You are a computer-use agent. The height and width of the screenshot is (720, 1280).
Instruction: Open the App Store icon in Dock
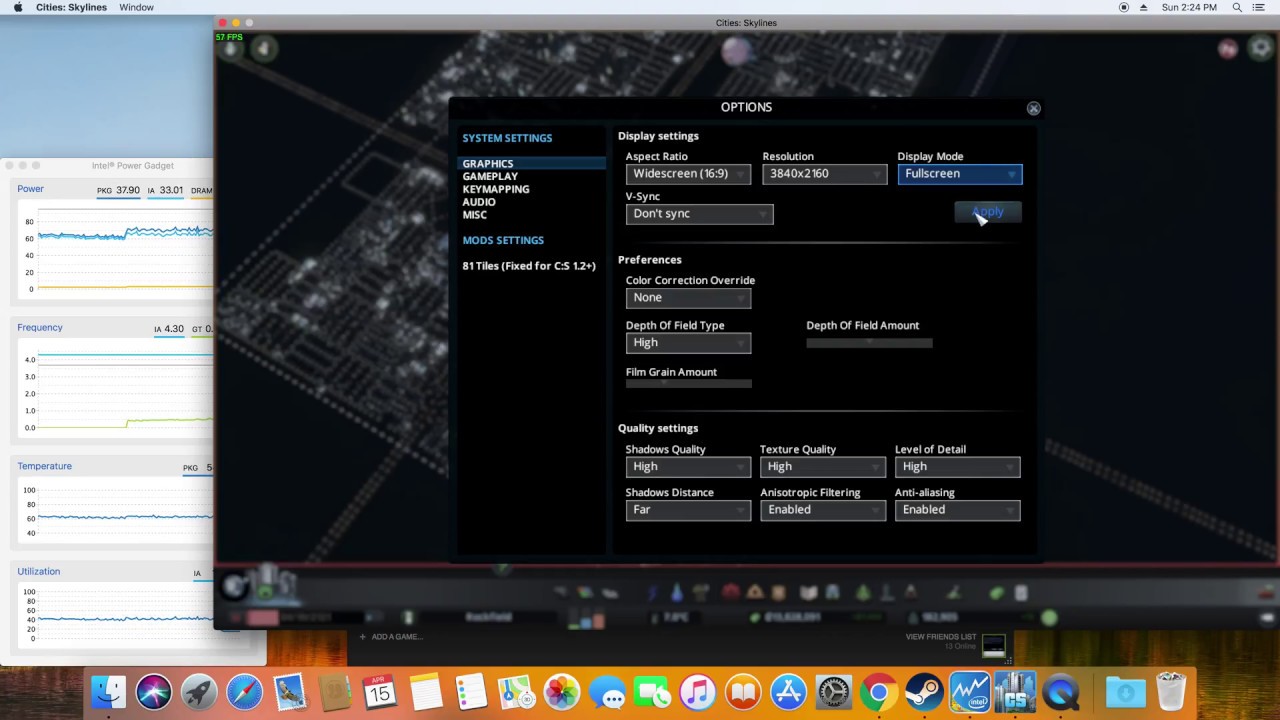(x=788, y=692)
